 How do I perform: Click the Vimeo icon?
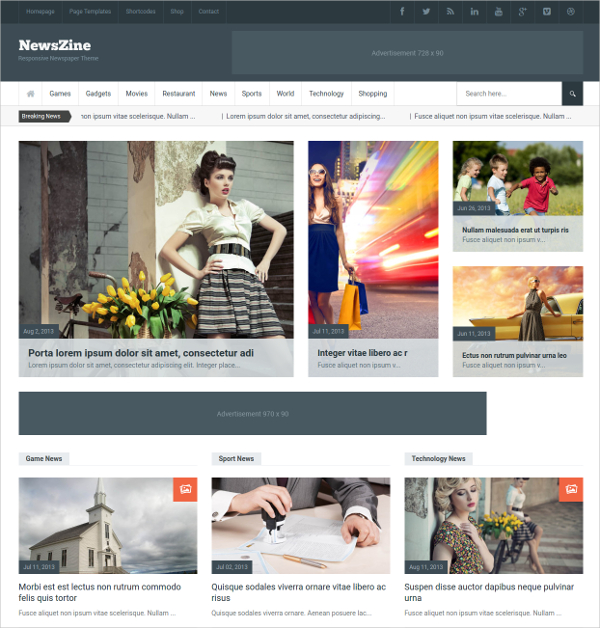[546, 11]
